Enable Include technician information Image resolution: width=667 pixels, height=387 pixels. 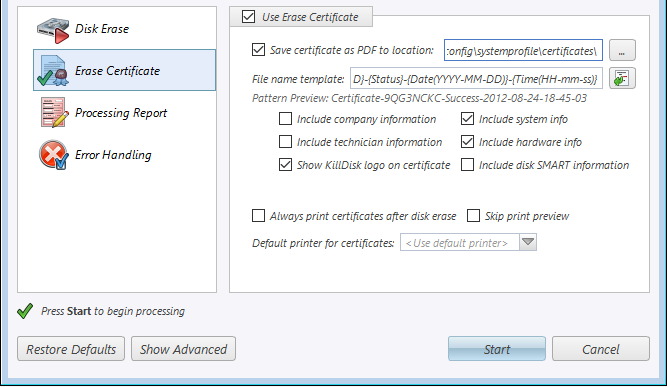click(285, 142)
